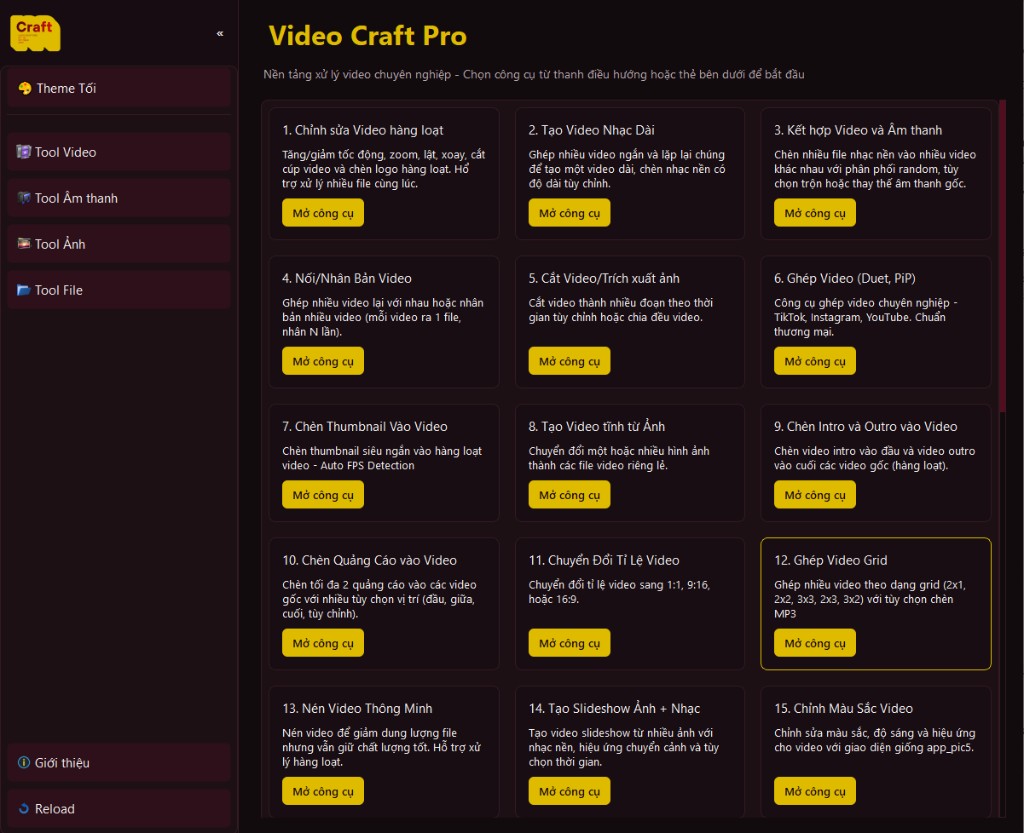
Task: Open tool for Tạo Slideshow Ảnh + Nhạc
Action: tap(569, 791)
